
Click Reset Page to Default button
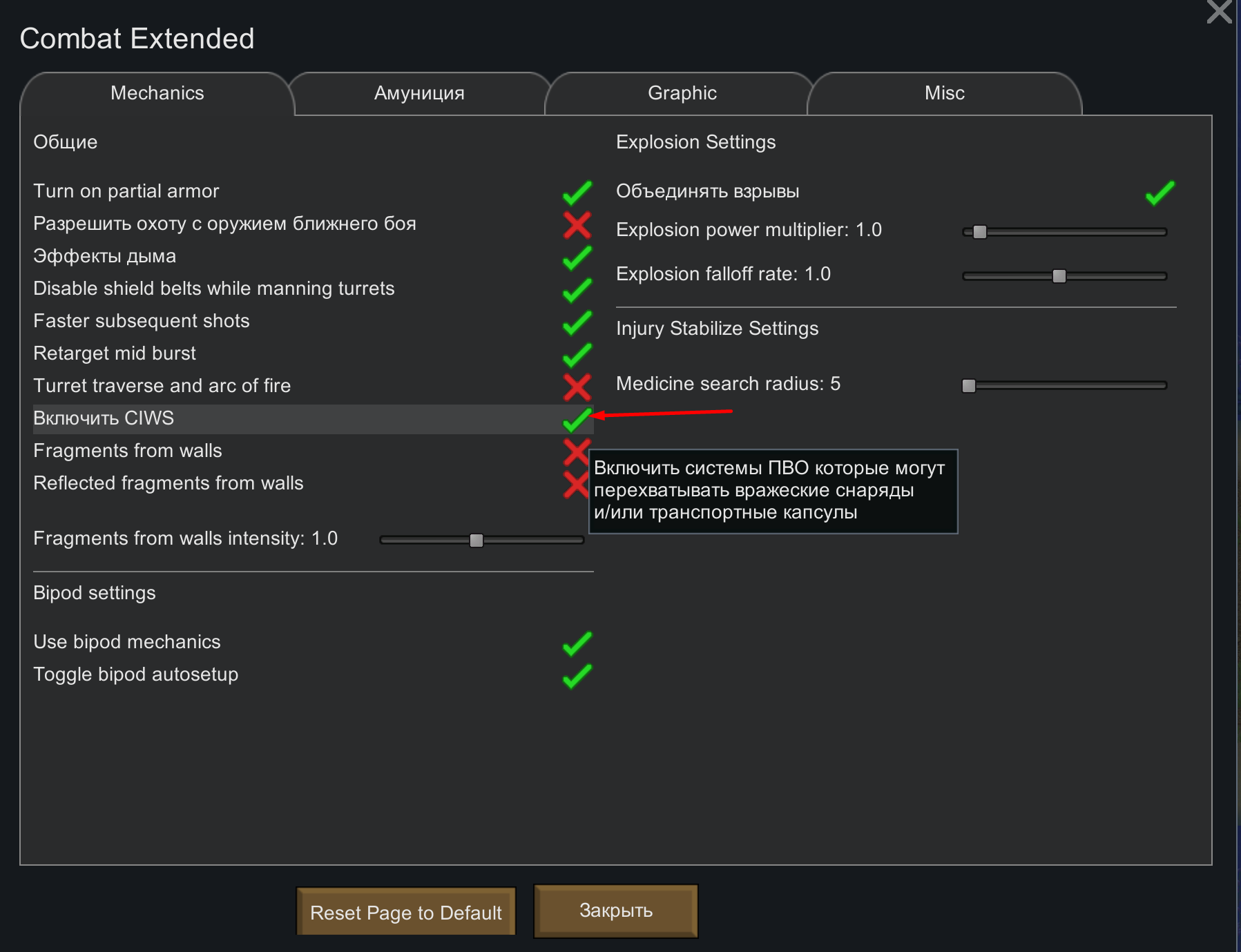pyautogui.click(x=406, y=912)
